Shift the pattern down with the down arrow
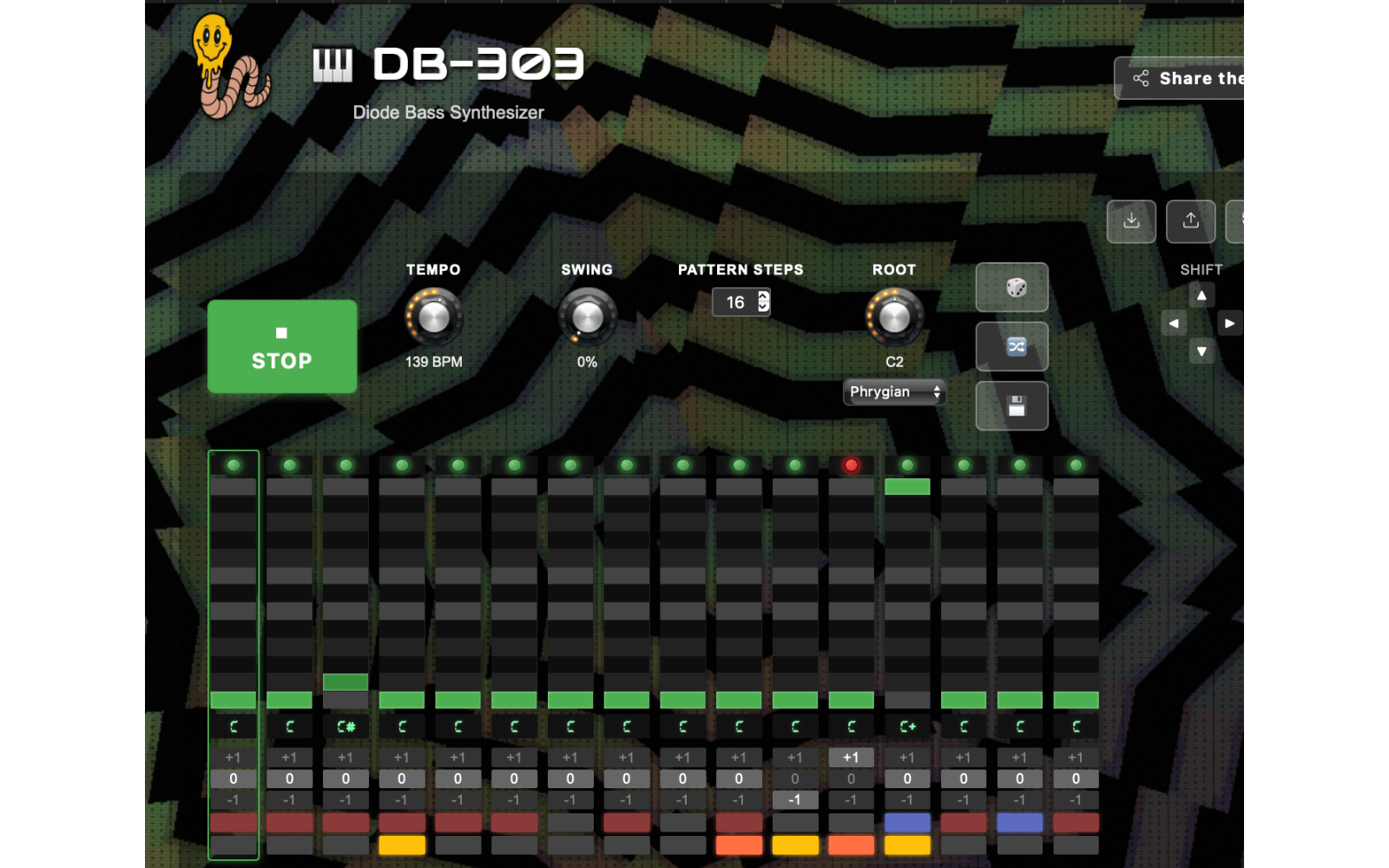The height and width of the screenshot is (868, 1389). coord(1201,352)
